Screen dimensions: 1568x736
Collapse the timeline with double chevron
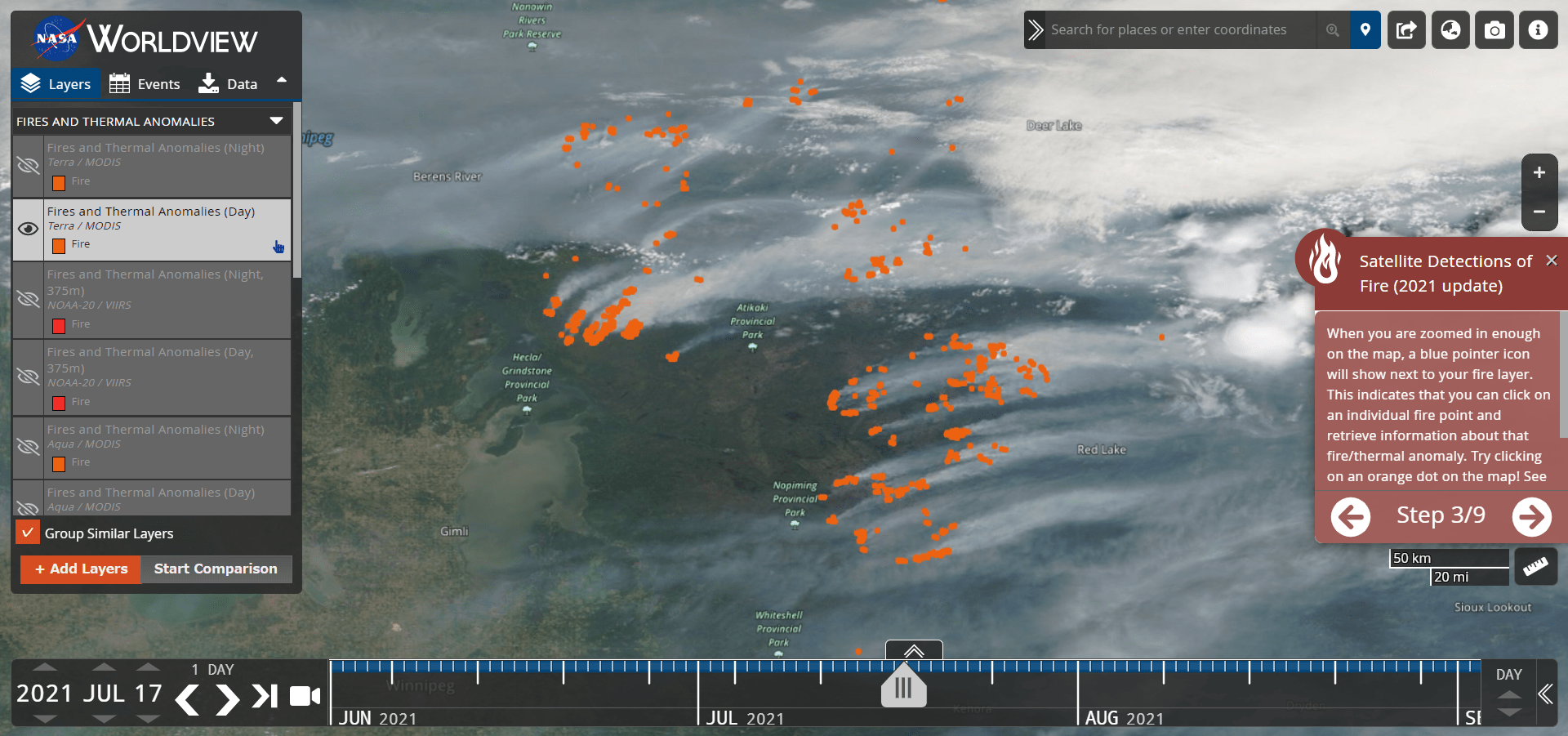[1546, 694]
